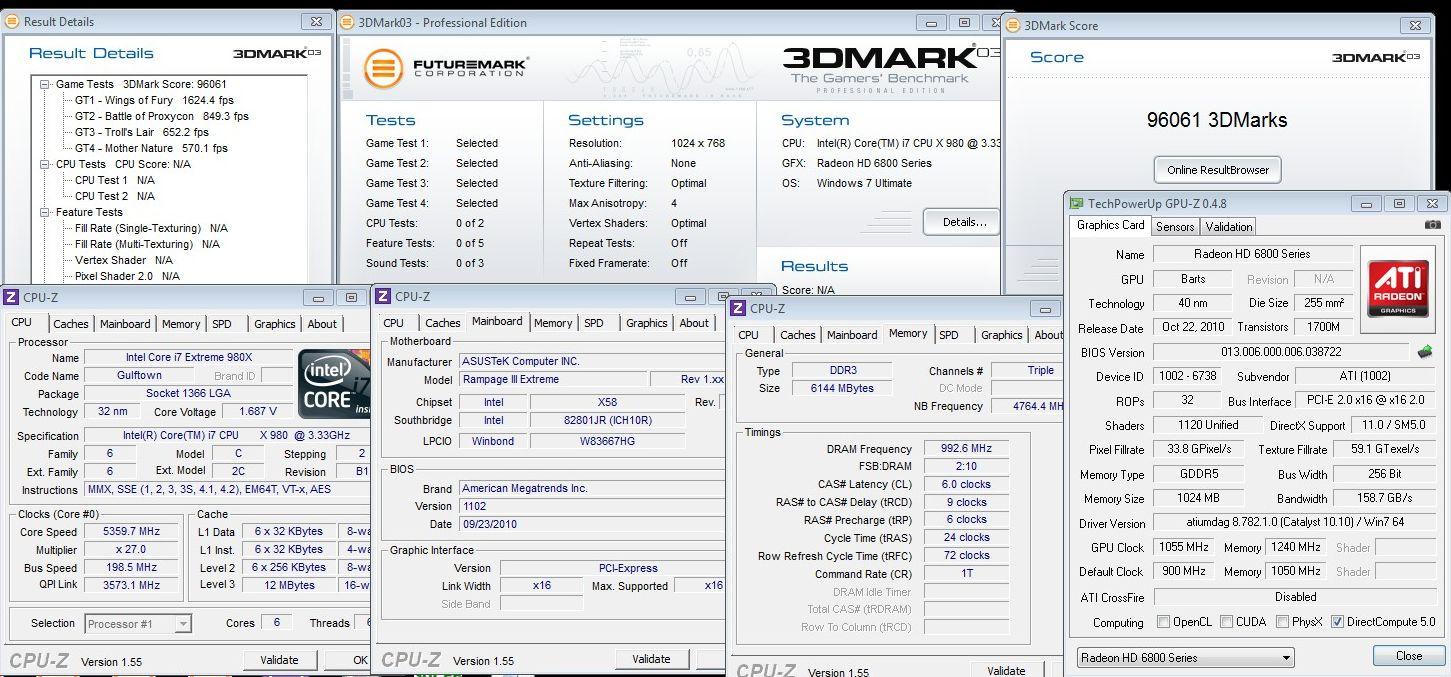Click the Online ResultBrowser button
The height and width of the screenshot is (677, 1451).
[x=1217, y=170]
